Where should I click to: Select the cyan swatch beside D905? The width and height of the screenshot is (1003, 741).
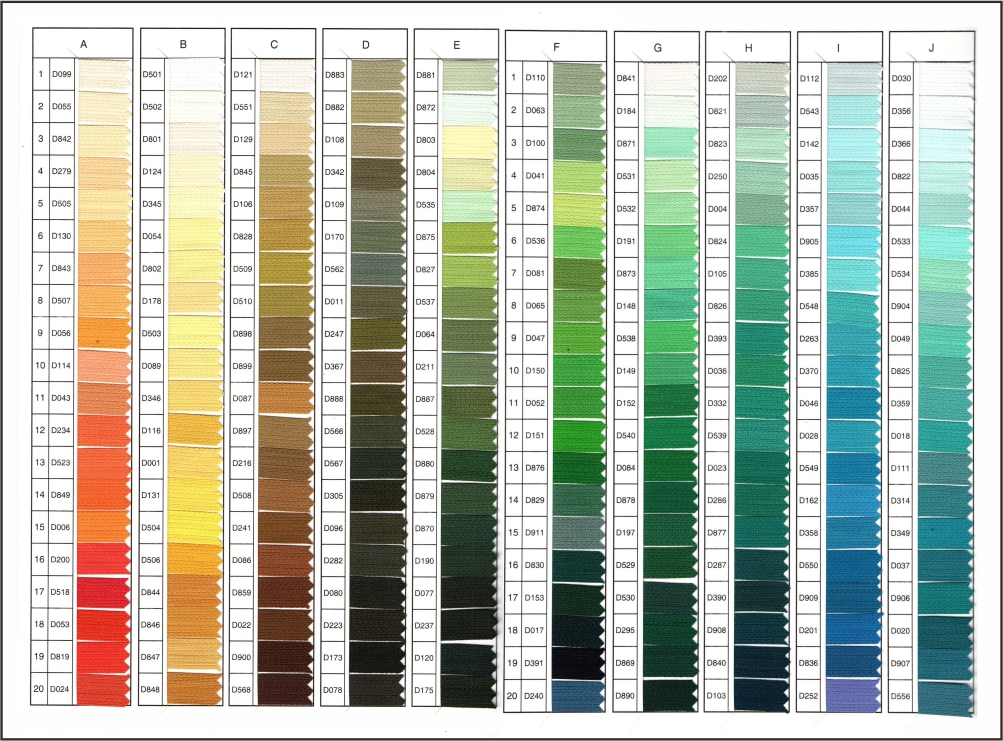click(x=853, y=241)
